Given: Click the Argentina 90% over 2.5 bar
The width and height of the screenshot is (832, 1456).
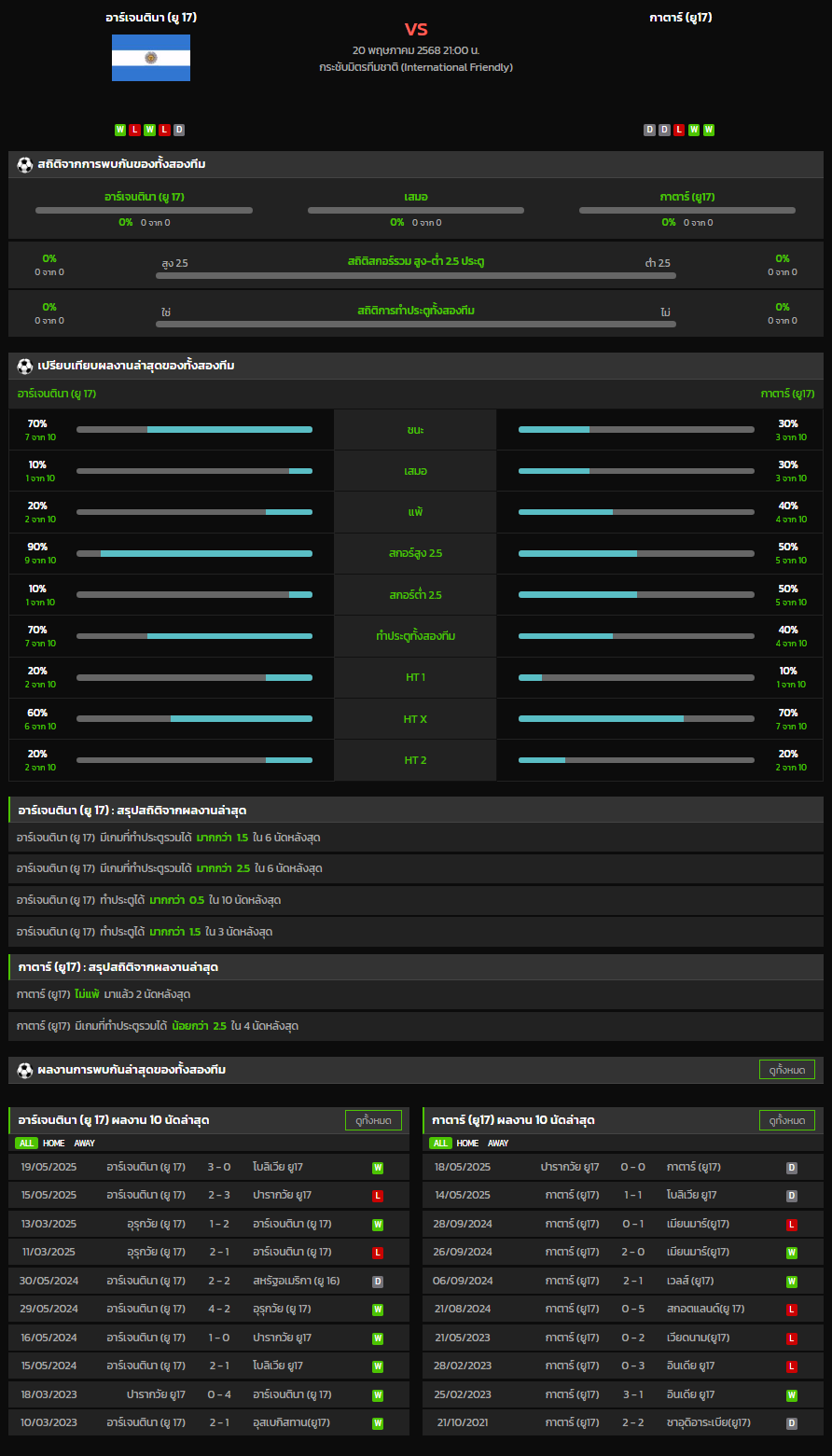Looking at the screenshot, I should (194, 553).
